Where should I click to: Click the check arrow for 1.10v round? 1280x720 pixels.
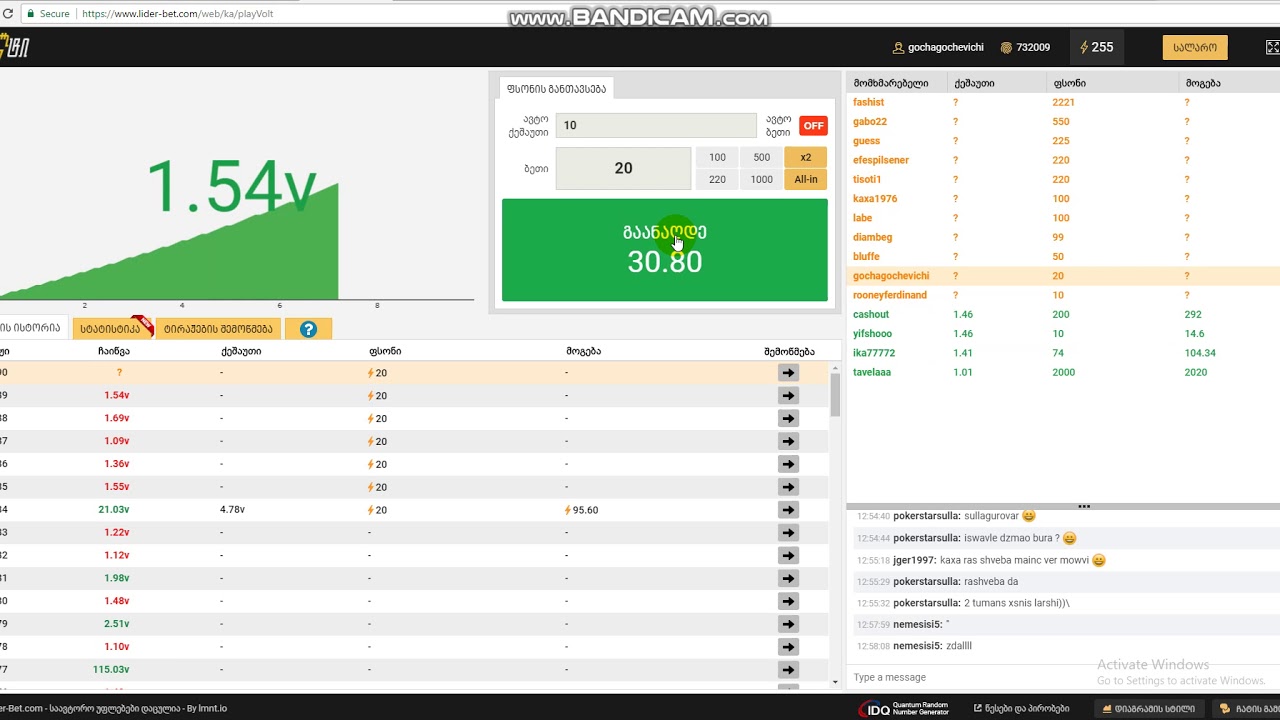788,647
